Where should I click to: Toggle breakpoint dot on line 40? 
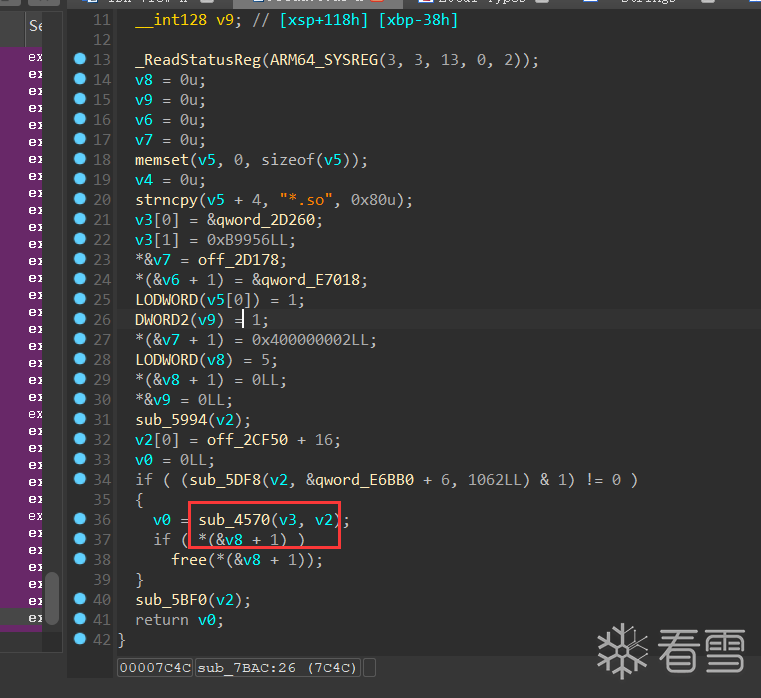(x=80, y=599)
